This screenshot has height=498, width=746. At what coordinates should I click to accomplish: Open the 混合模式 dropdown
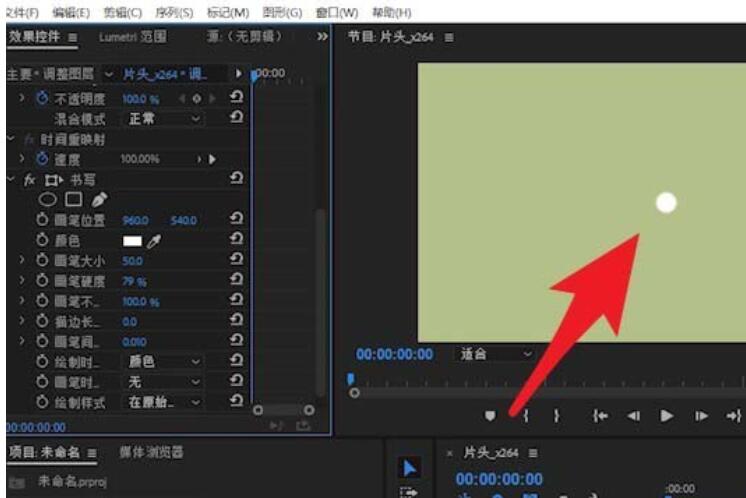(163, 118)
